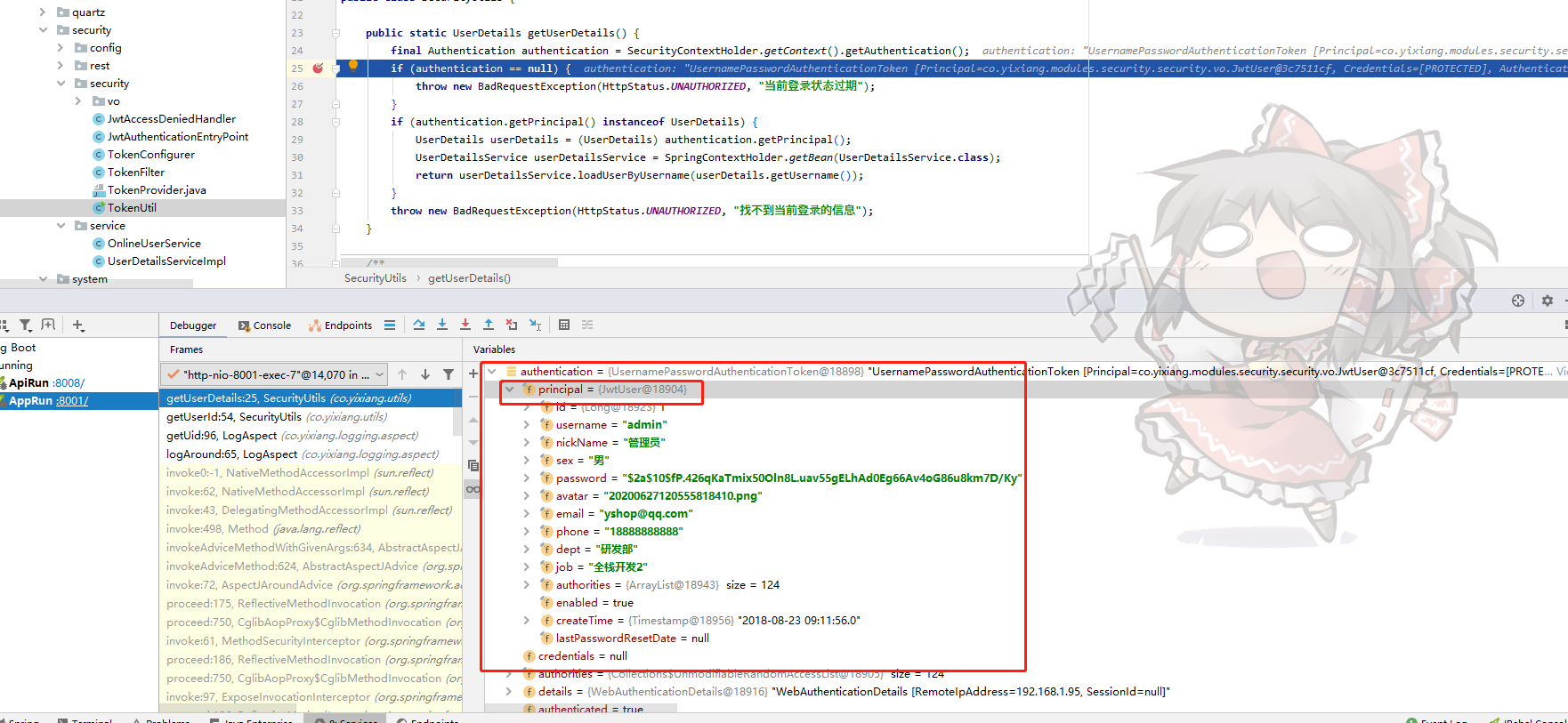The image size is (1568, 723).
Task: Click line 33 throw BadRequestException code
Action: click(x=632, y=211)
